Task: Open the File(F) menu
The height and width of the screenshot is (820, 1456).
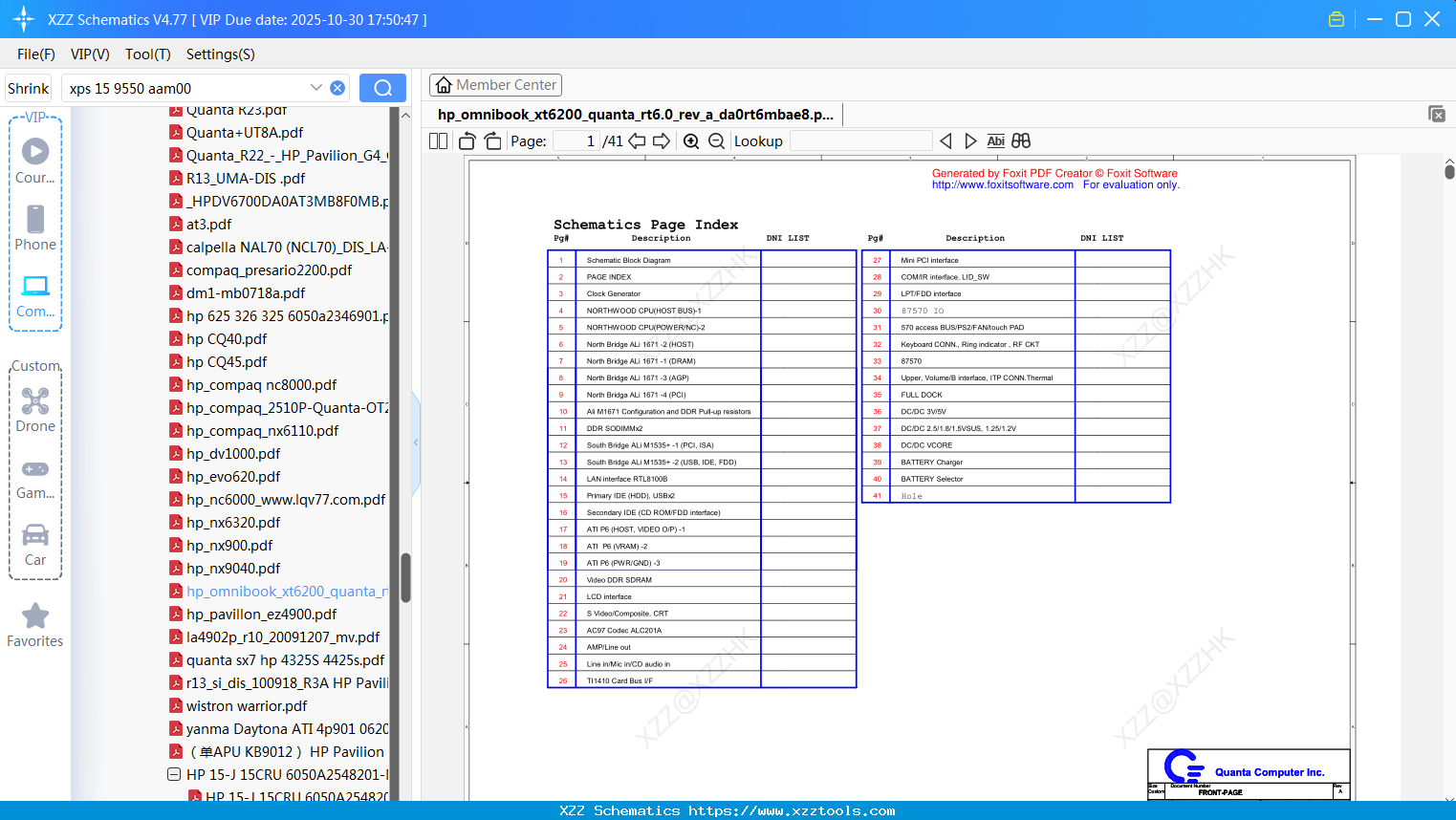Action: (x=36, y=54)
